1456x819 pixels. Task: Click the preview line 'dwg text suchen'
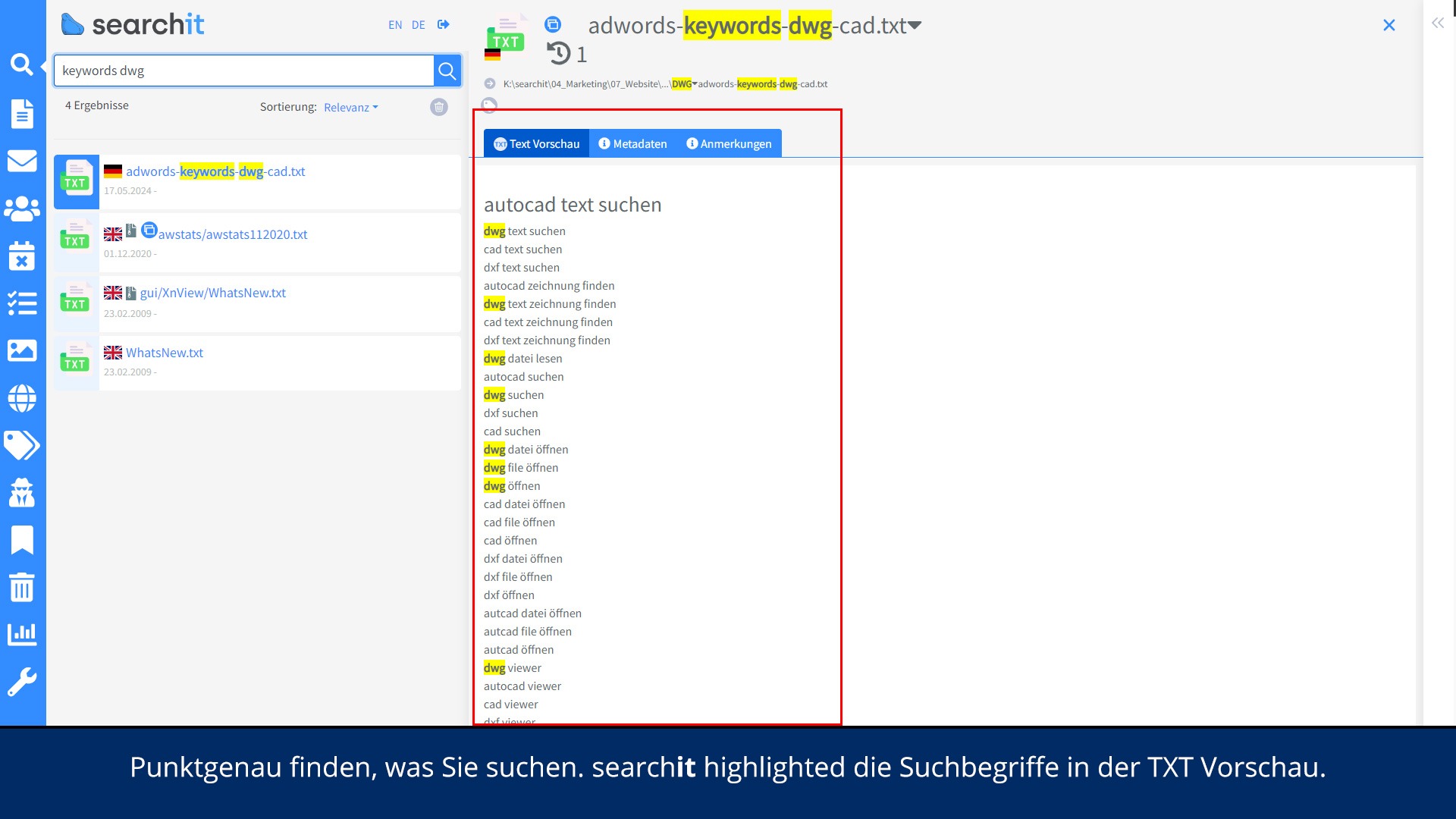tap(525, 231)
